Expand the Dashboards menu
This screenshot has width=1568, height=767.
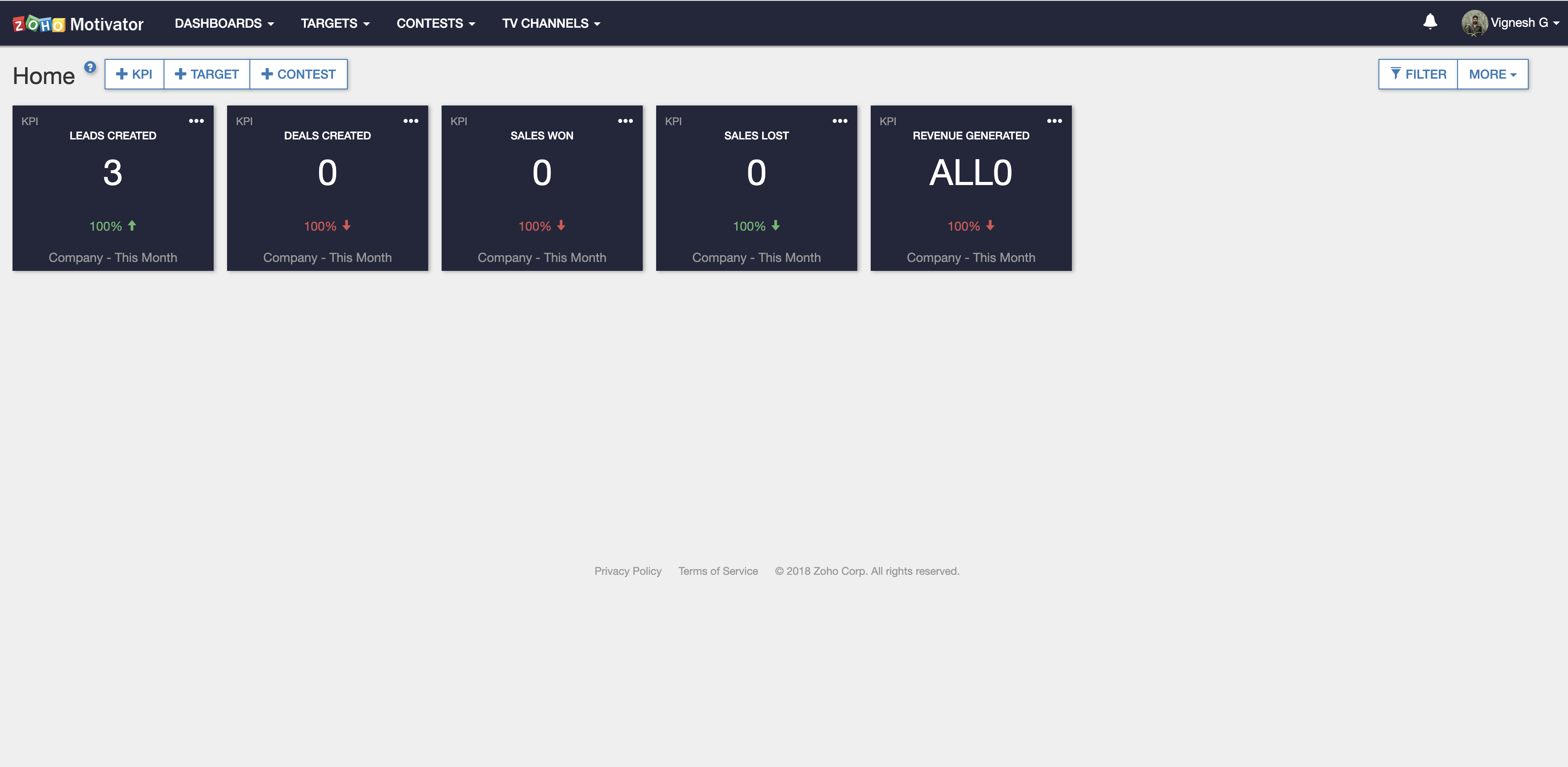(224, 23)
